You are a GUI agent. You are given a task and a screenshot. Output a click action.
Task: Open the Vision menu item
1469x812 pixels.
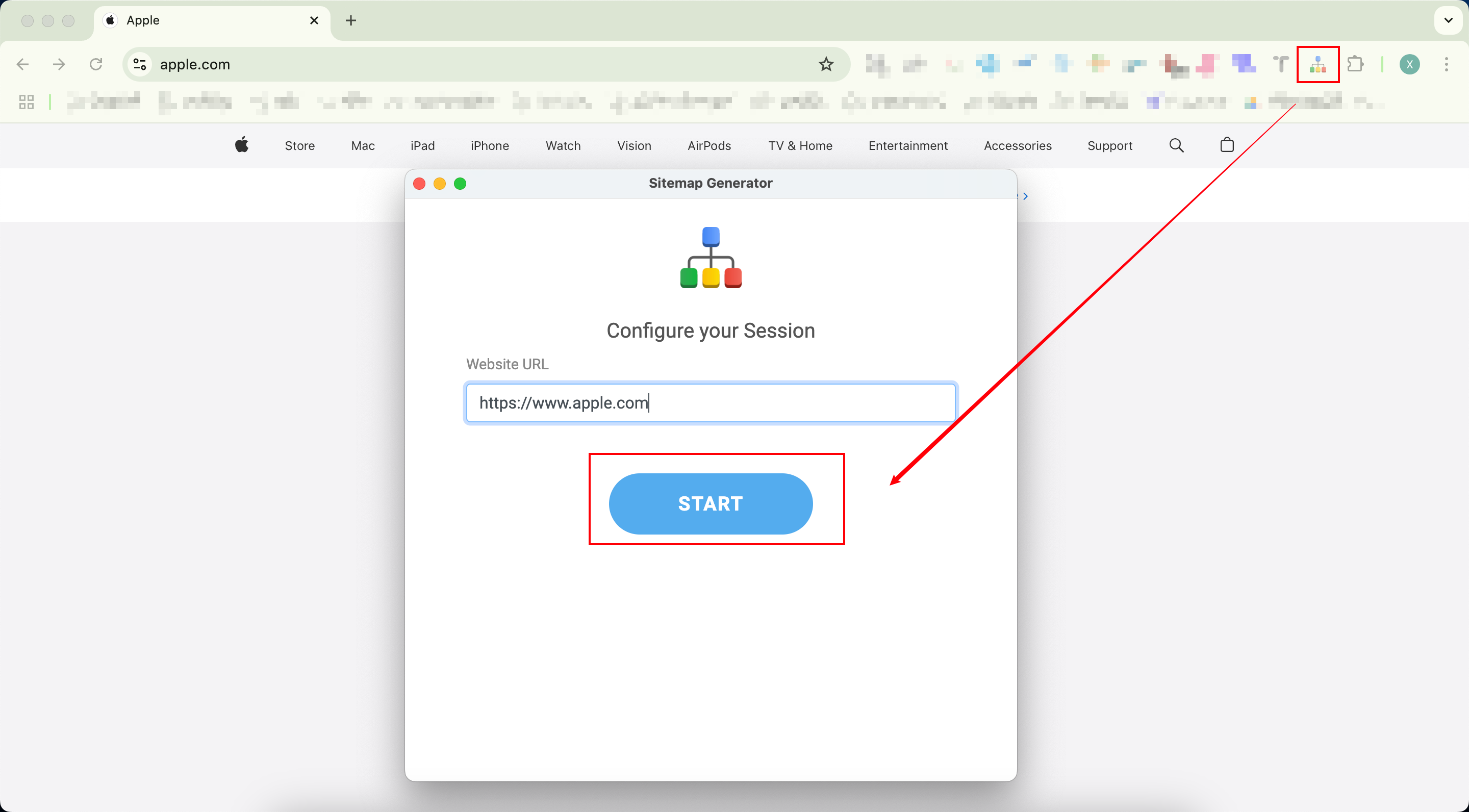coord(634,146)
